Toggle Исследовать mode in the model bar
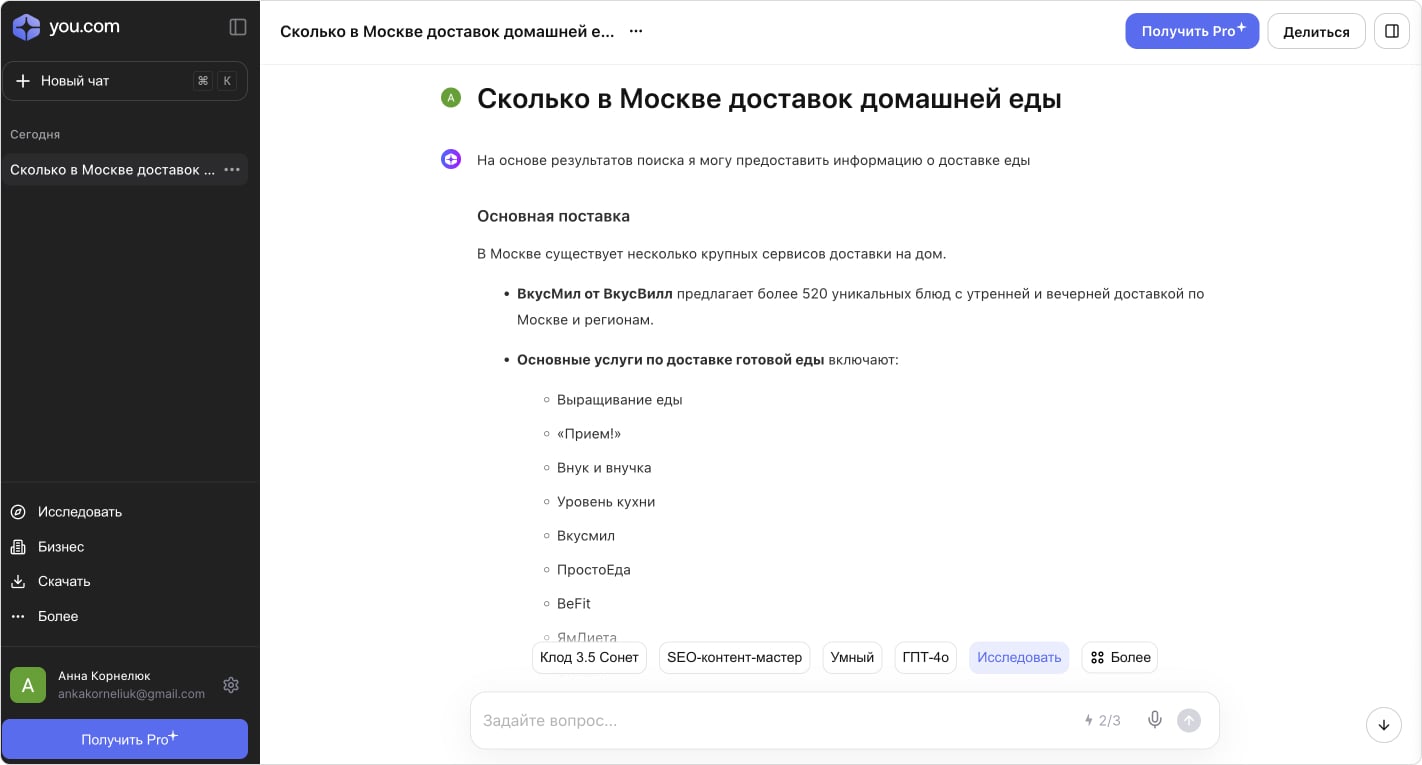 [x=1018, y=657]
